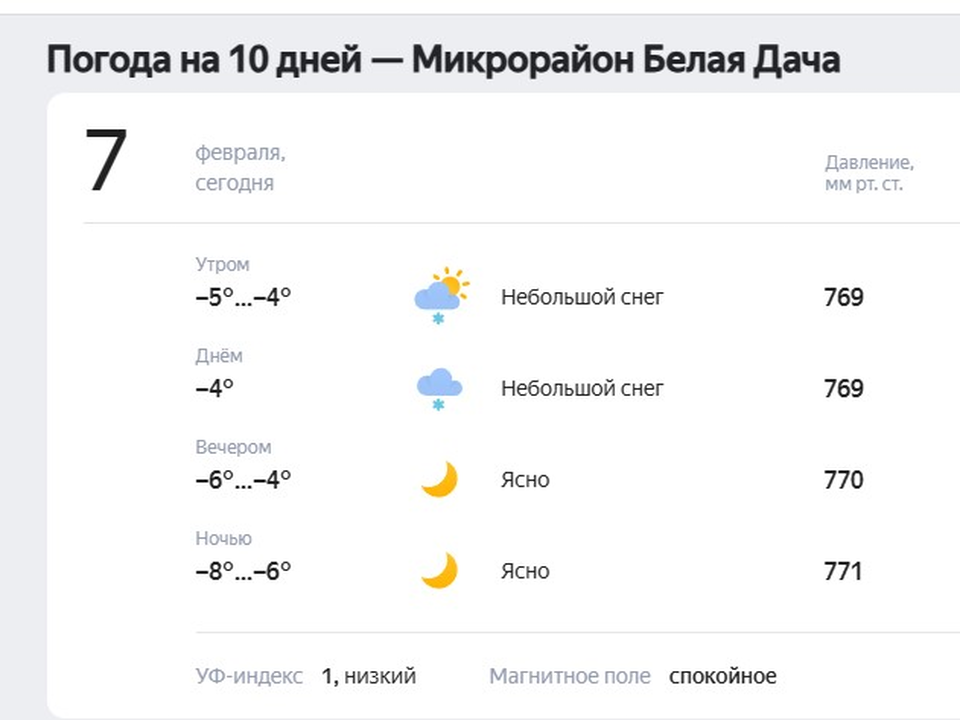Select the large date number 7
Viewport: 960px width, 720px height.
(x=106, y=160)
